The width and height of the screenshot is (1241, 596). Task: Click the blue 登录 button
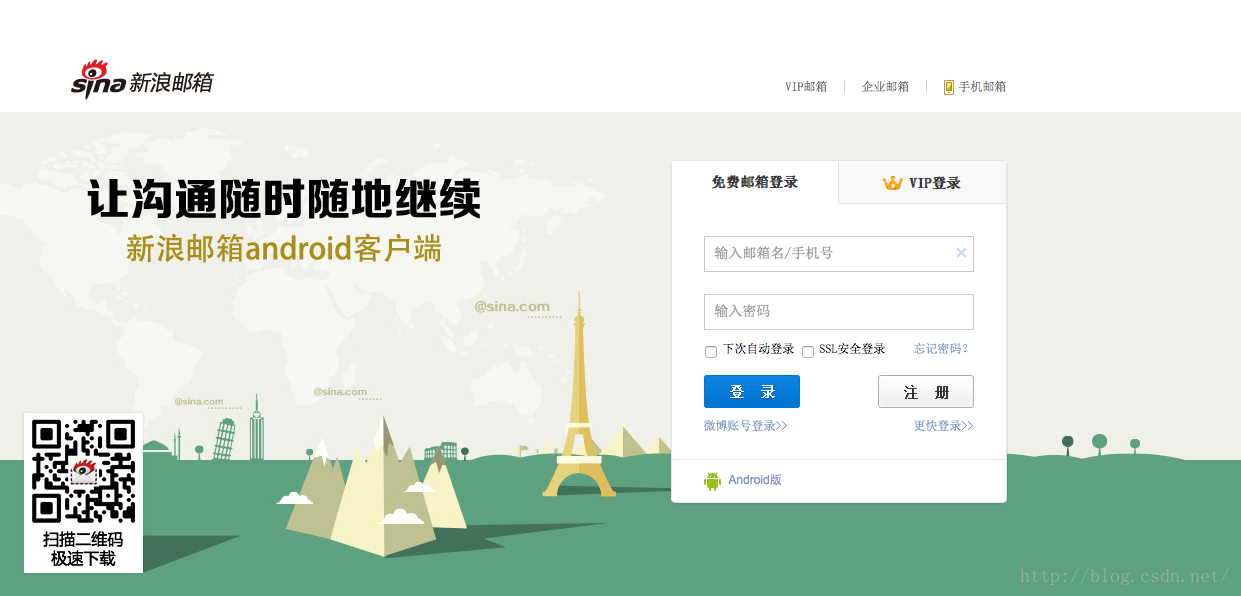(x=752, y=392)
